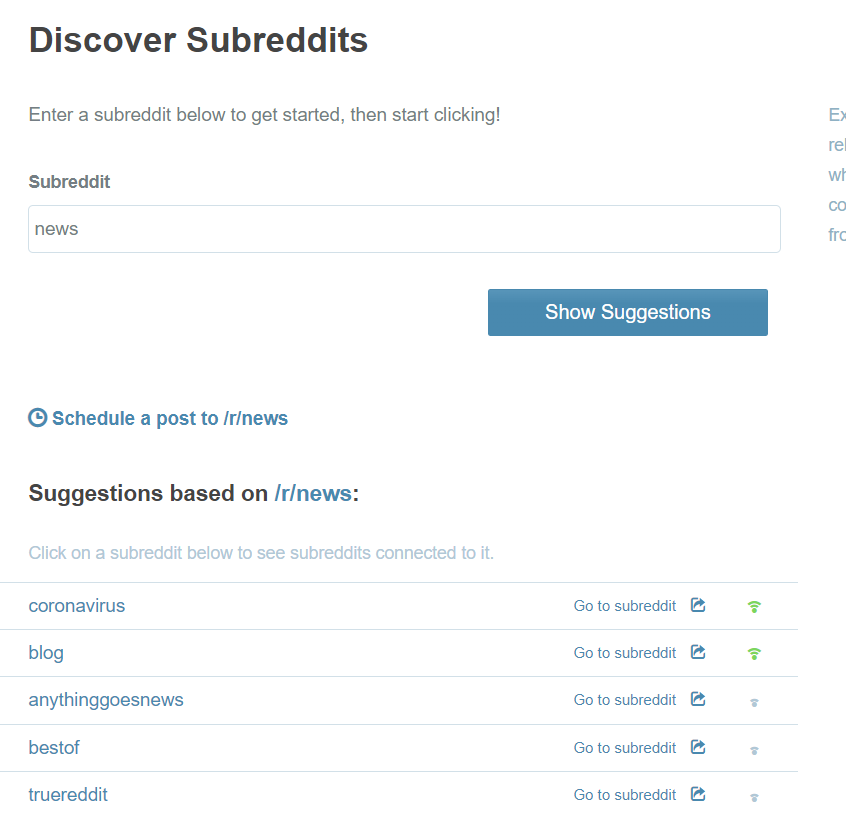The image size is (846, 817).
Task: Click green signal icon in blog row
Action: coord(754,654)
